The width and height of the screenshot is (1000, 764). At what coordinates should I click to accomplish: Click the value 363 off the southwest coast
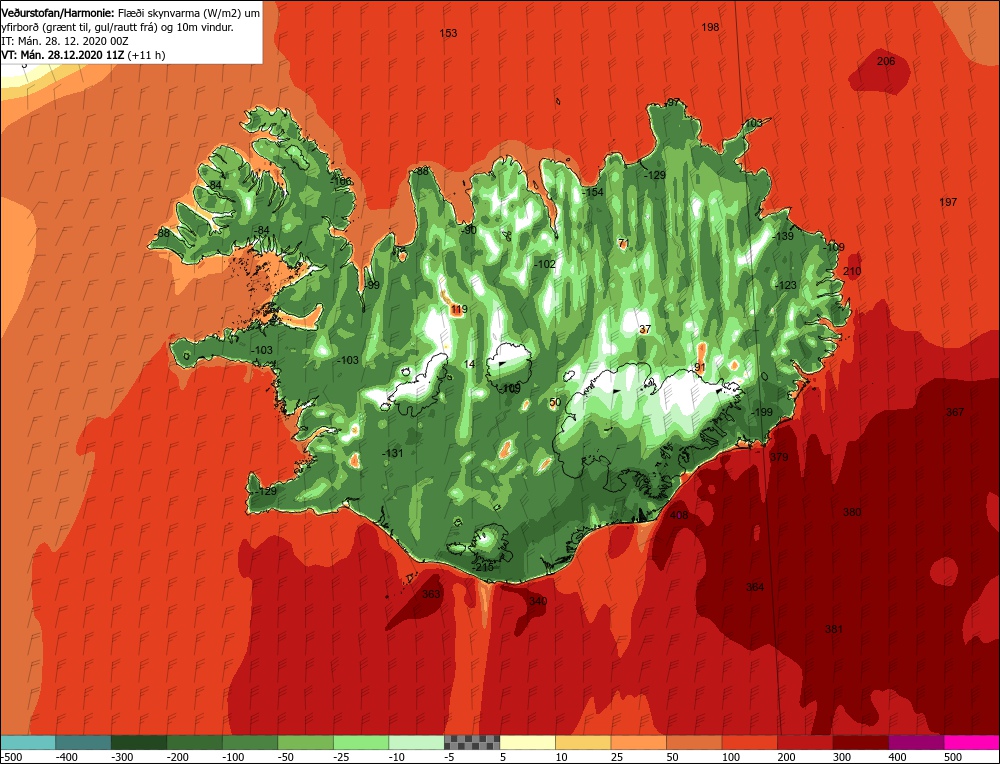(x=431, y=594)
